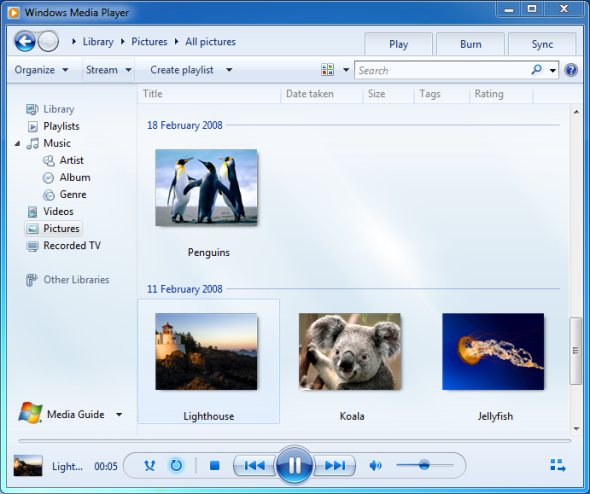Mute the speaker volume
The width and height of the screenshot is (590, 494).
point(375,466)
